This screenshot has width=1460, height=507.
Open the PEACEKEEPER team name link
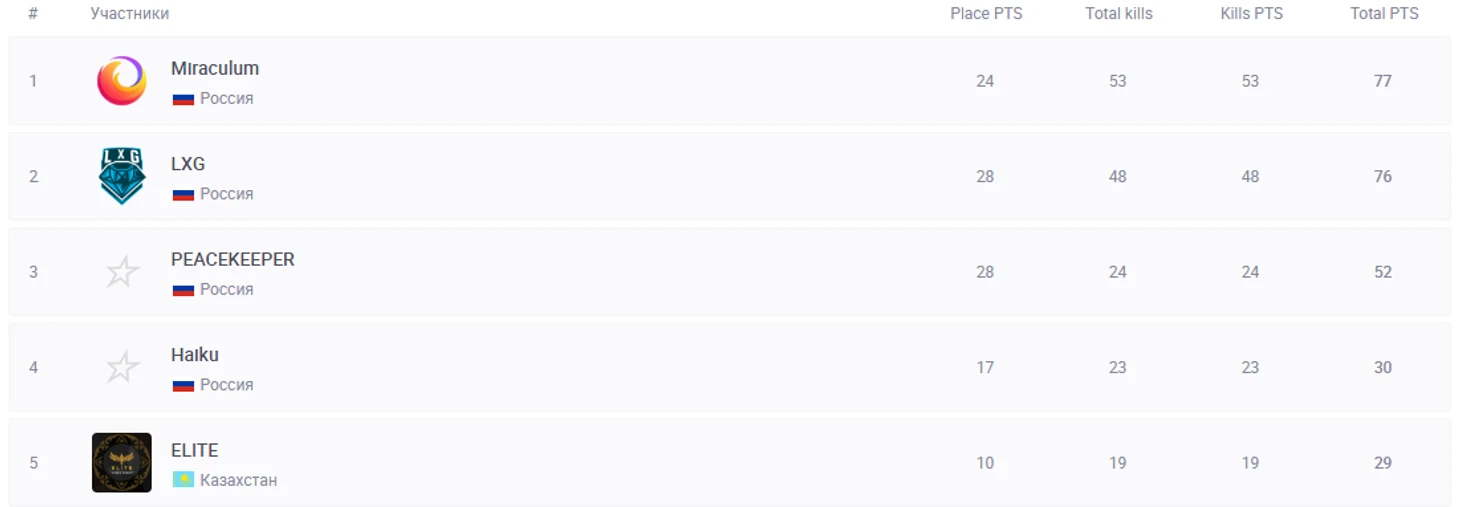233,260
